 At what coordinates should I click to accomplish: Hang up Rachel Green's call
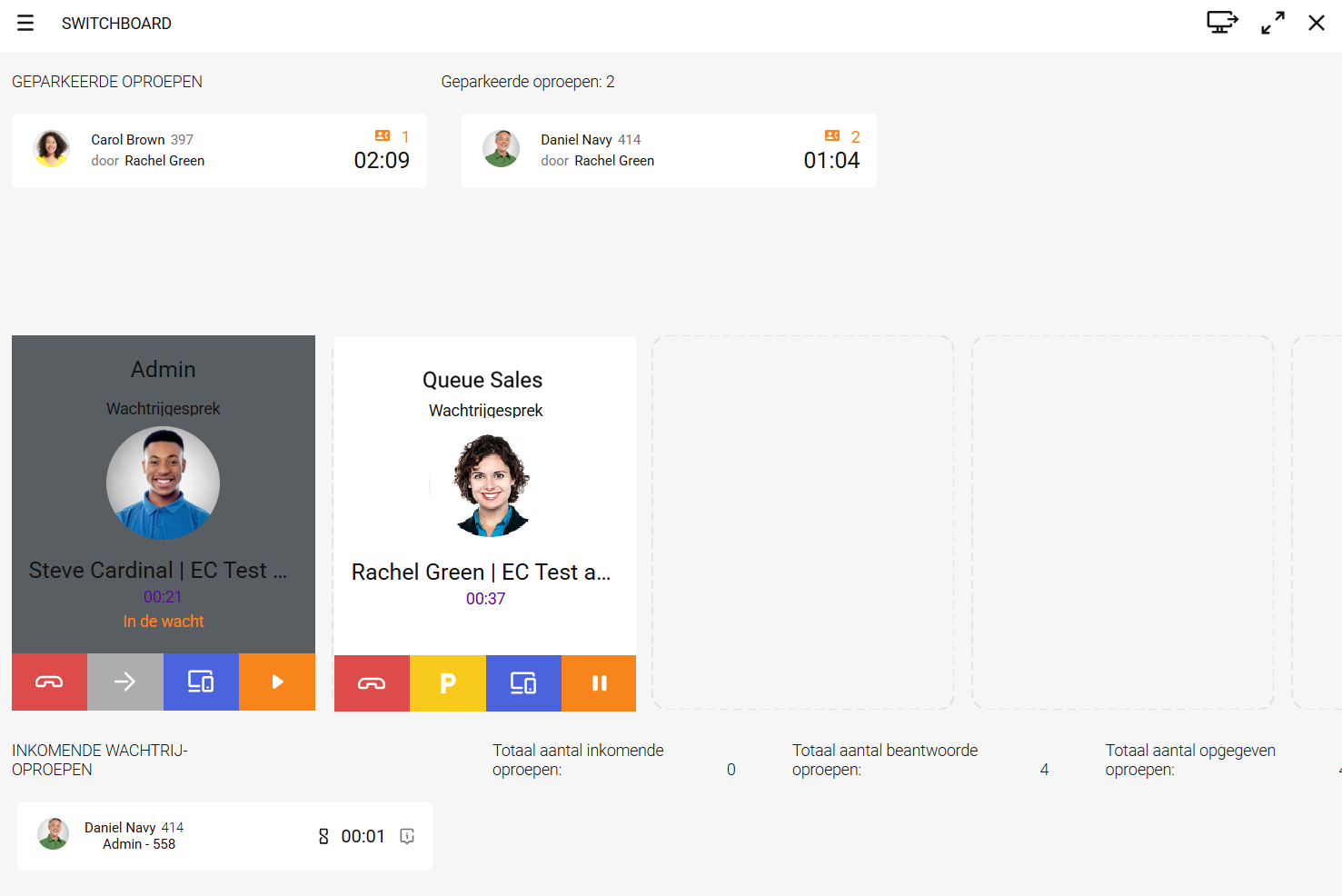[x=372, y=683]
